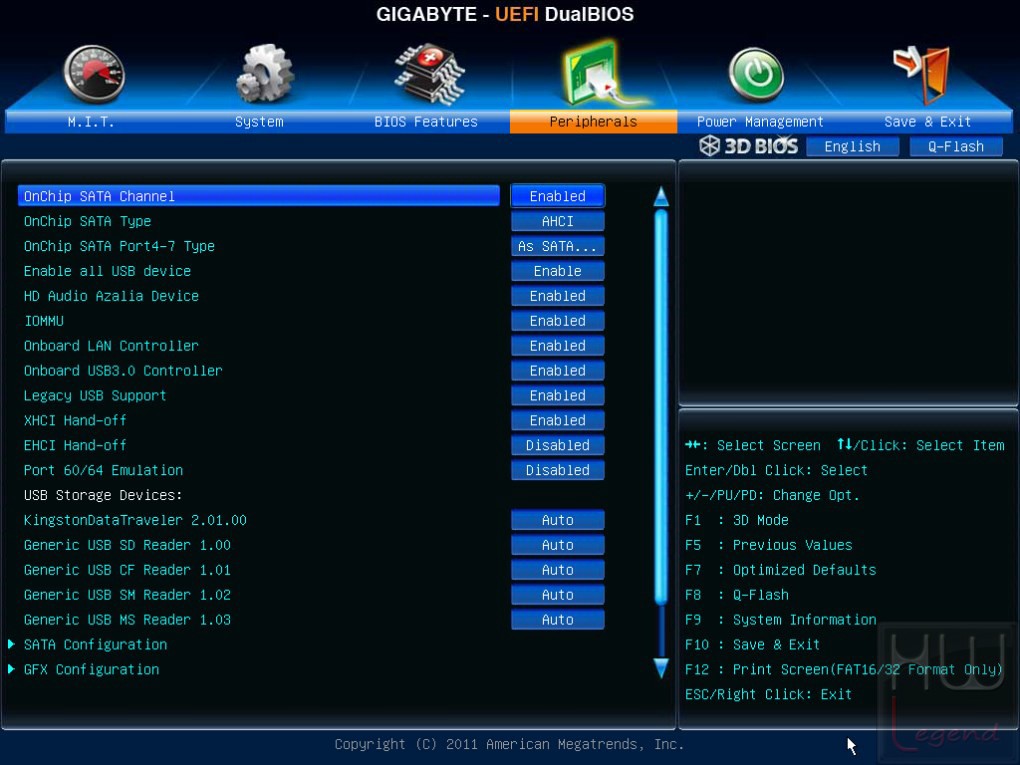1020x765 pixels.
Task: Click the System gears icon
Action: pyautogui.click(x=264, y=73)
